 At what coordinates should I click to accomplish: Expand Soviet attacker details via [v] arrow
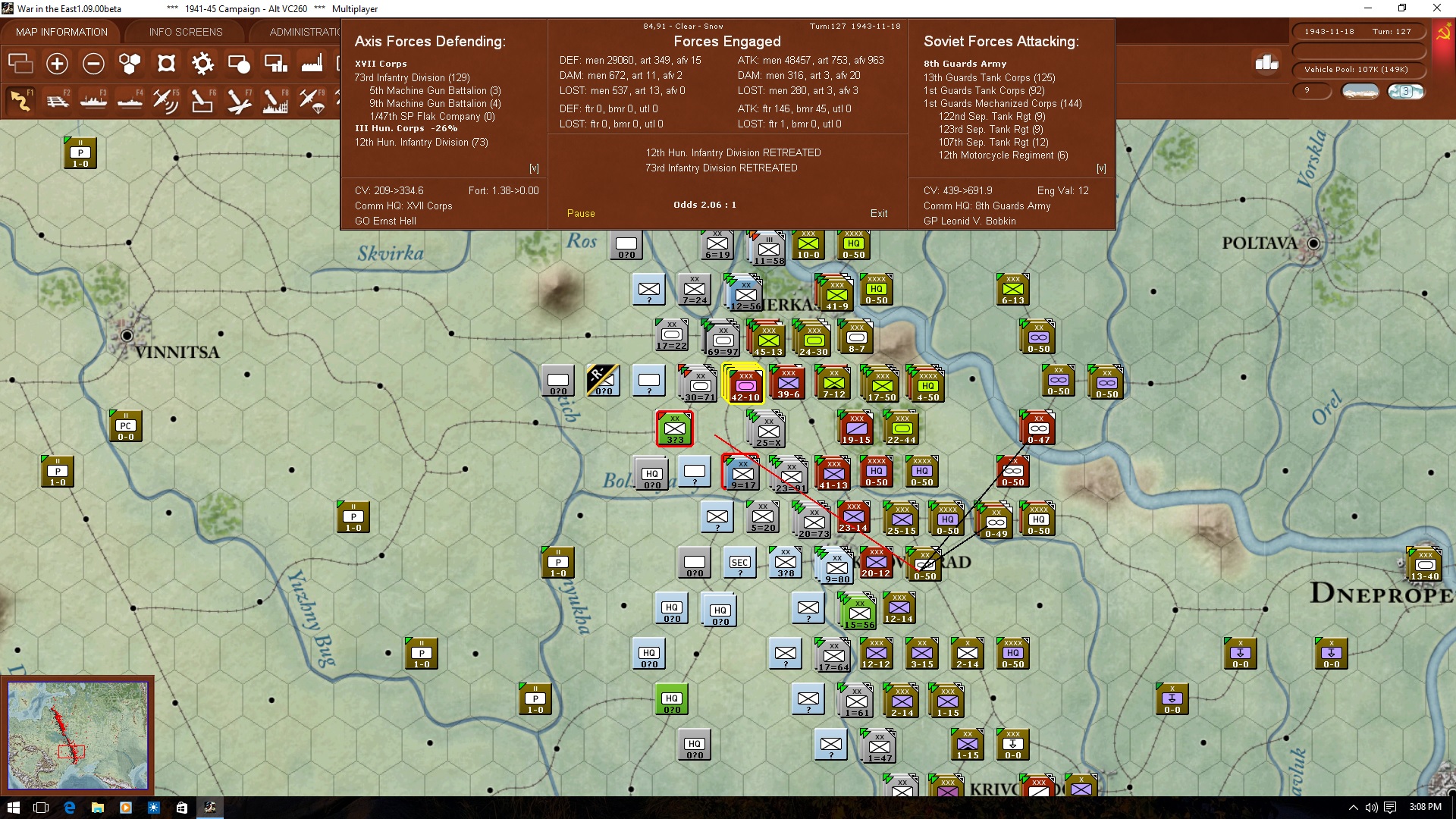[1101, 168]
